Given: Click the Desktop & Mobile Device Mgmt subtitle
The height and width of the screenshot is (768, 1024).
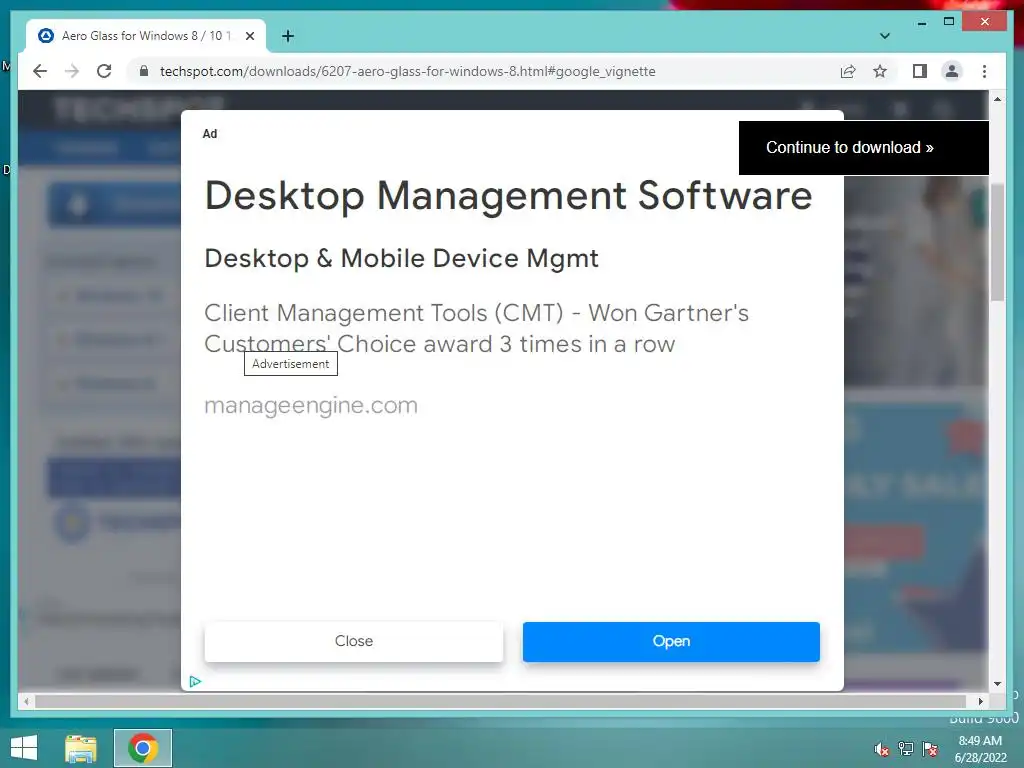Looking at the screenshot, I should tap(401, 259).
